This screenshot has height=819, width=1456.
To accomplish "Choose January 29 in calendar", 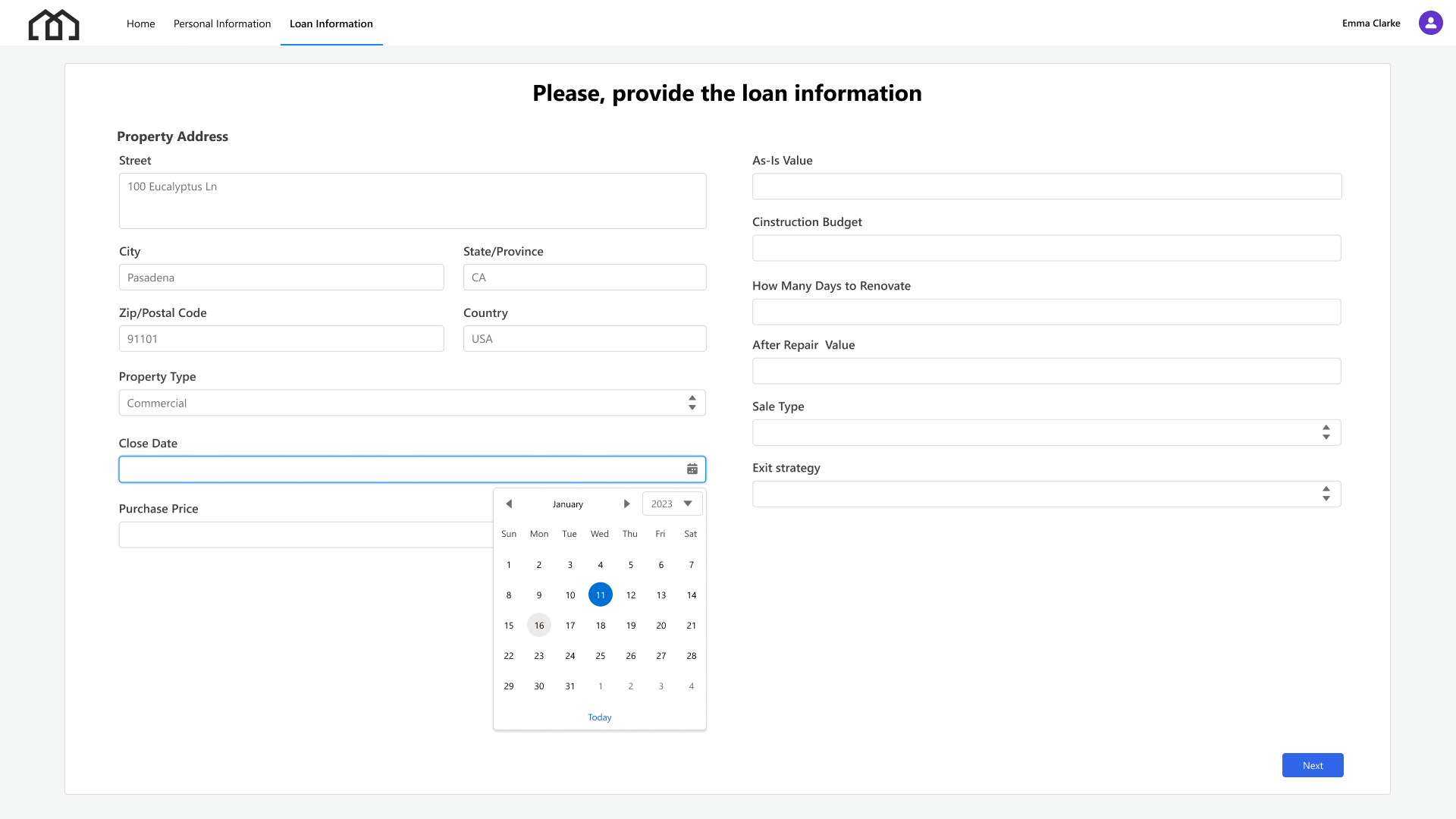I will point(509,686).
